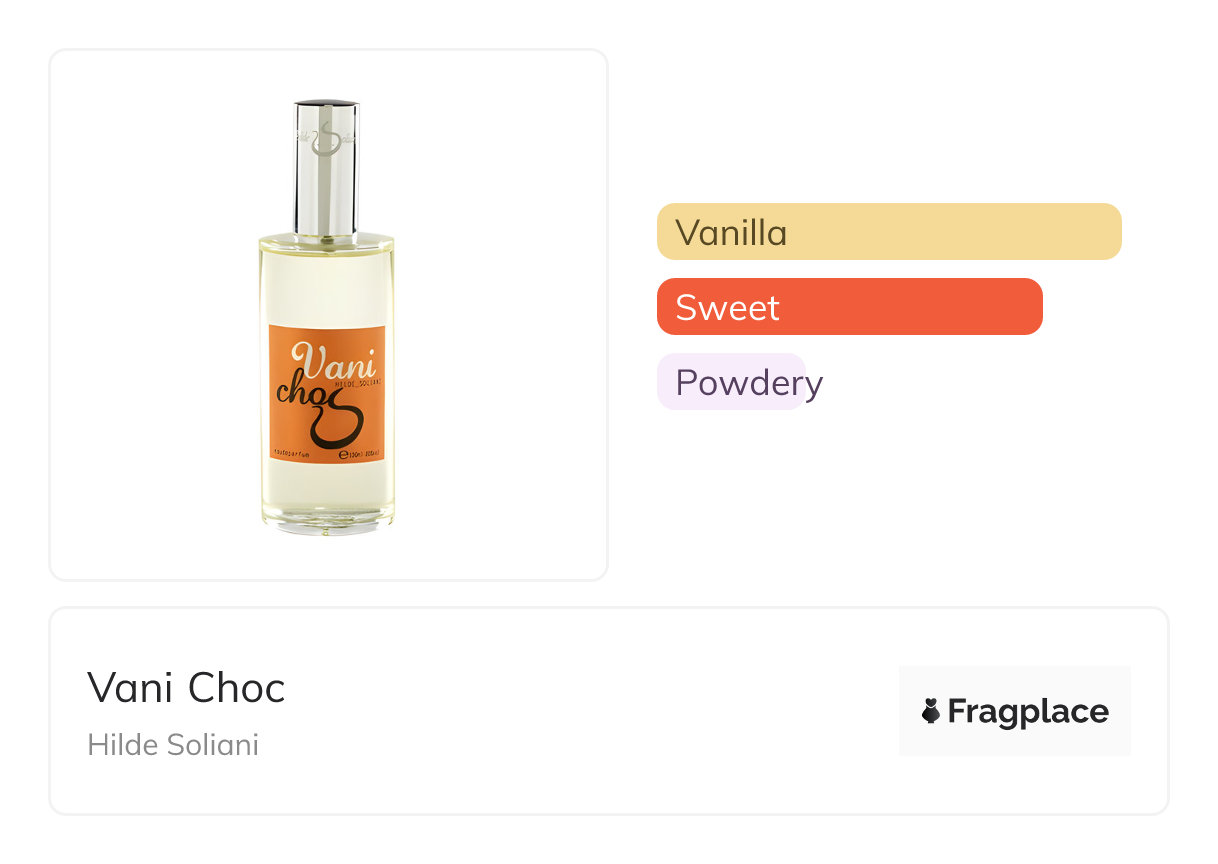Click the glass base of the bottle
Image resolution: width=1218 pixels, height=864 pixels.
click(x=327, y=520)
